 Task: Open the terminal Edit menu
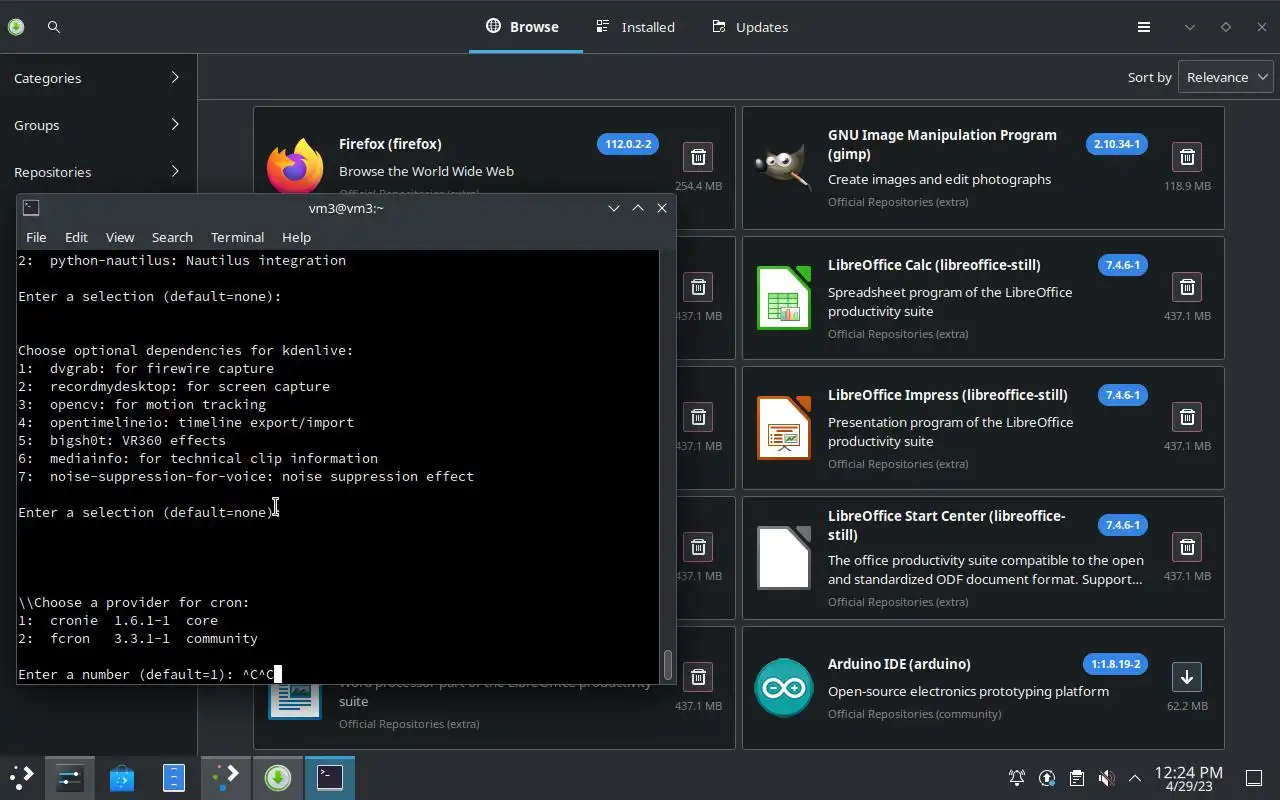pos(76,237)
